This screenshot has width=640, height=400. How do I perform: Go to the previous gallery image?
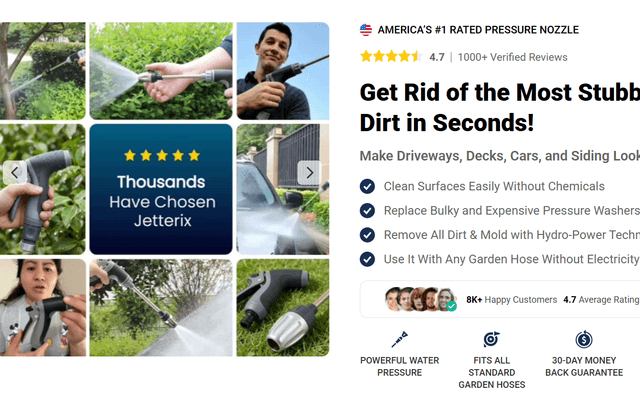click(15, 173)
